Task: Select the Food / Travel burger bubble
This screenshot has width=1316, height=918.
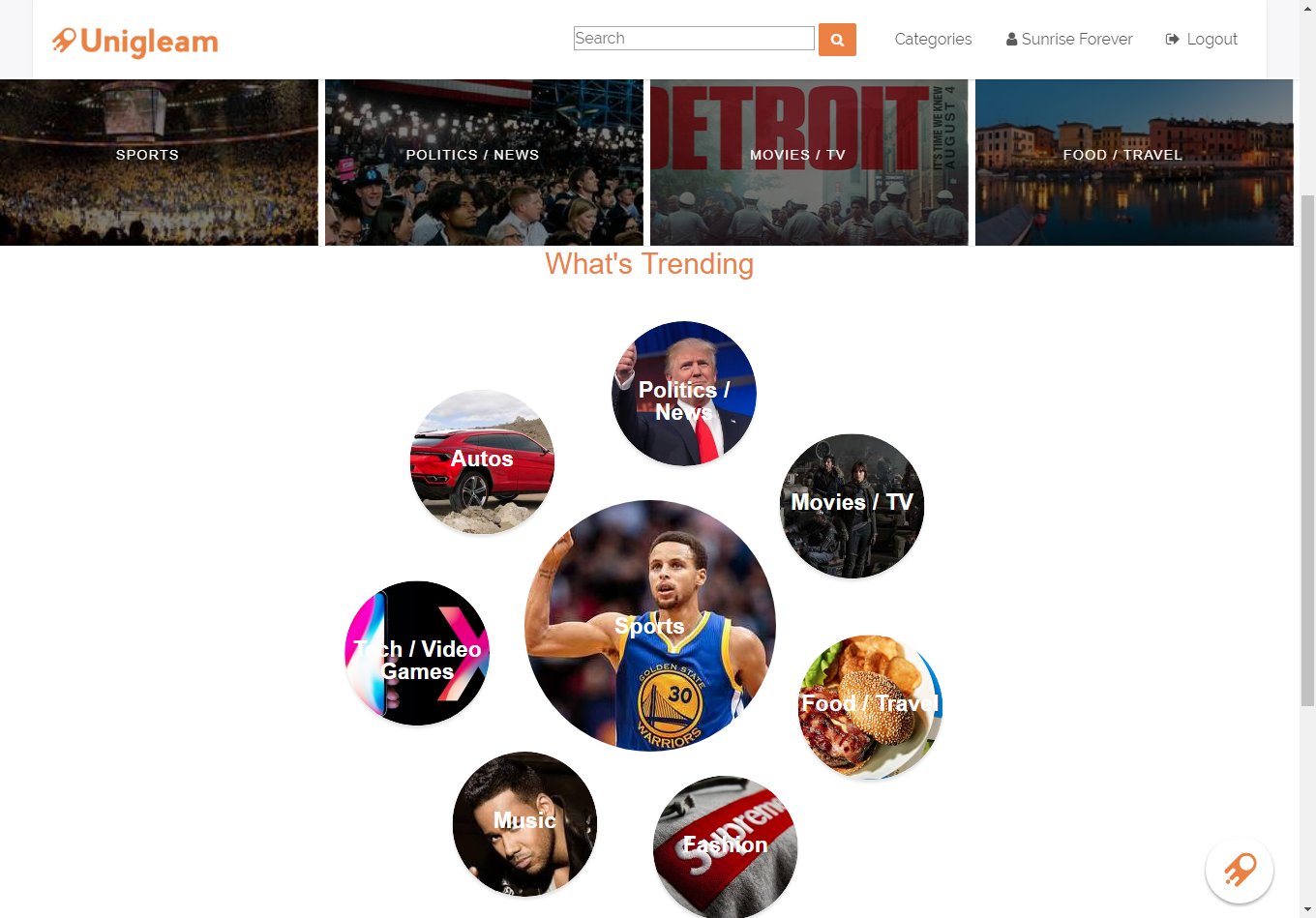Action: coord(870,707)
